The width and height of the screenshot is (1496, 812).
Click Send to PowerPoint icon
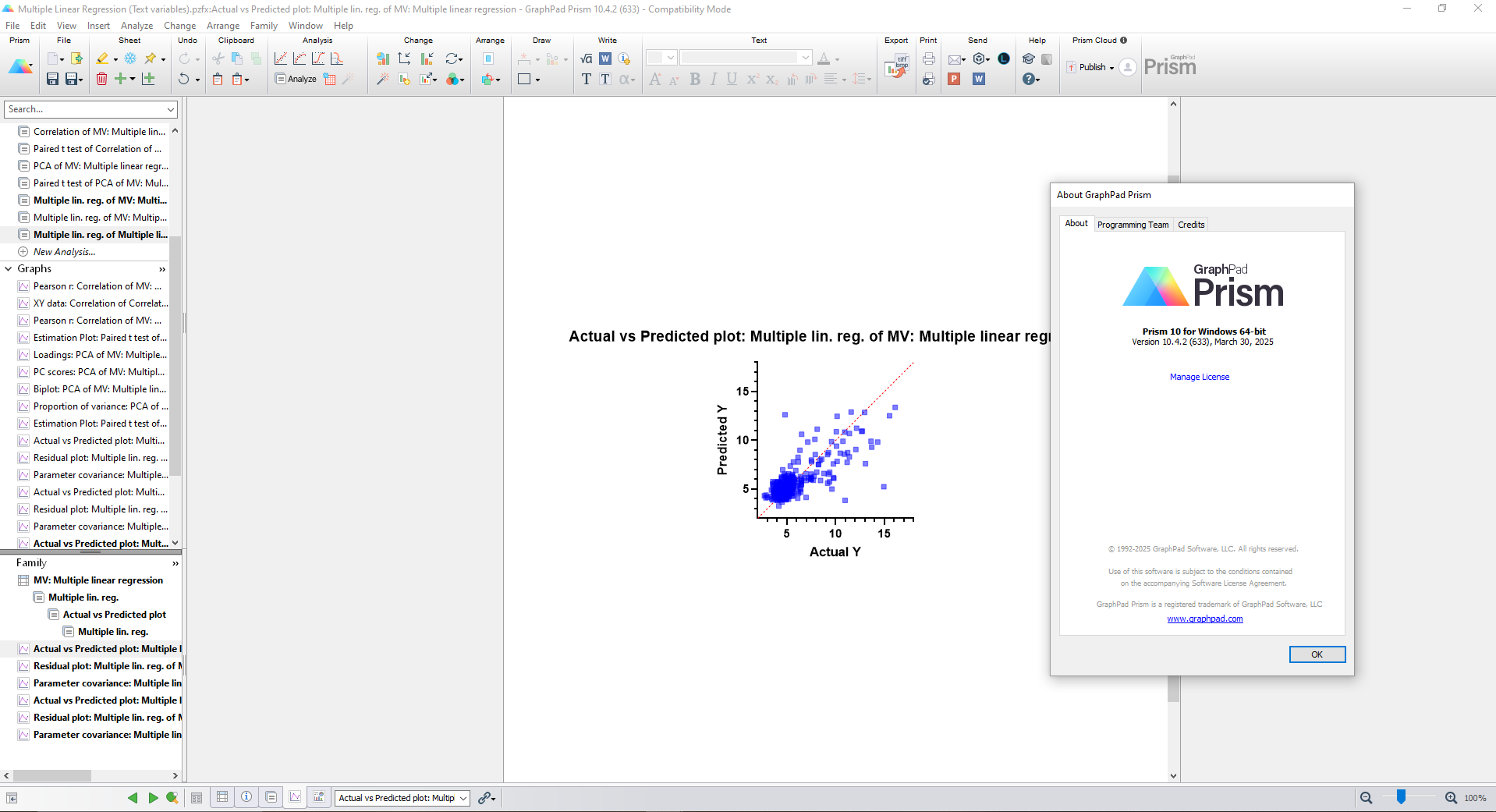[954, 79]
